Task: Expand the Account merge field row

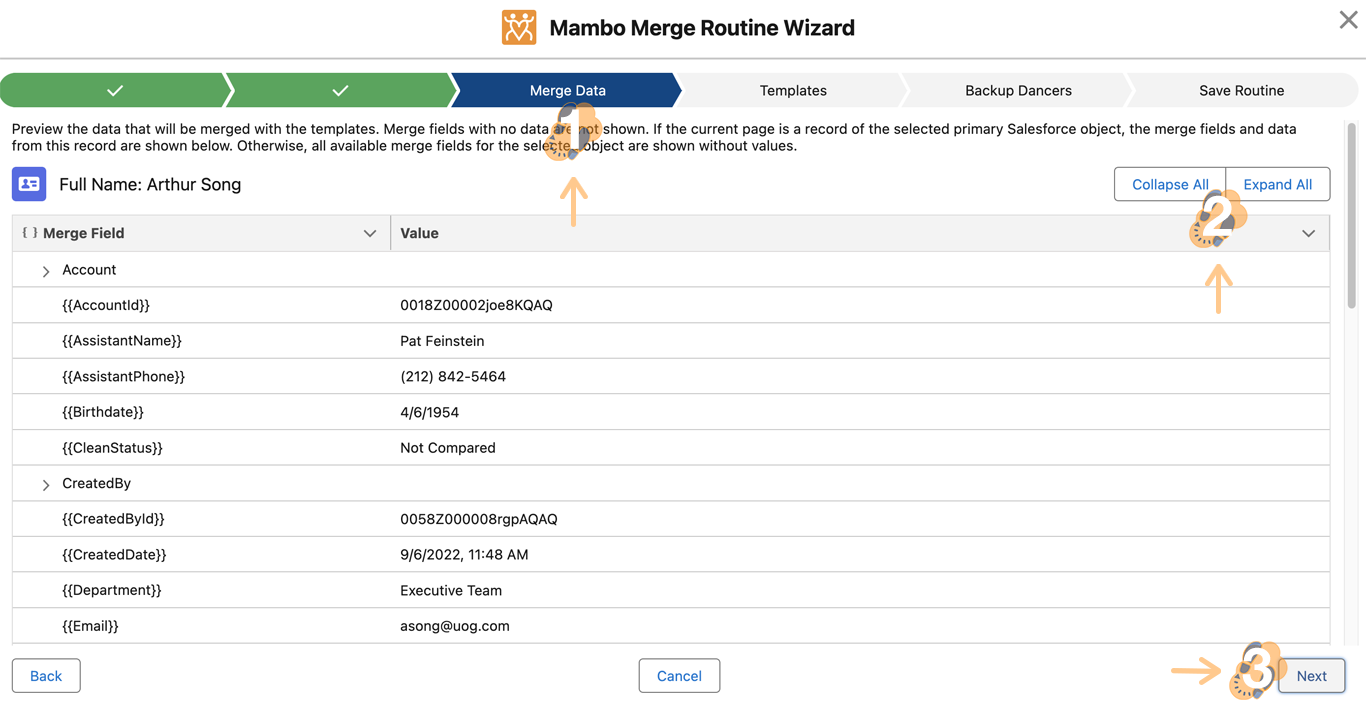Action: [x=46, y=271]
